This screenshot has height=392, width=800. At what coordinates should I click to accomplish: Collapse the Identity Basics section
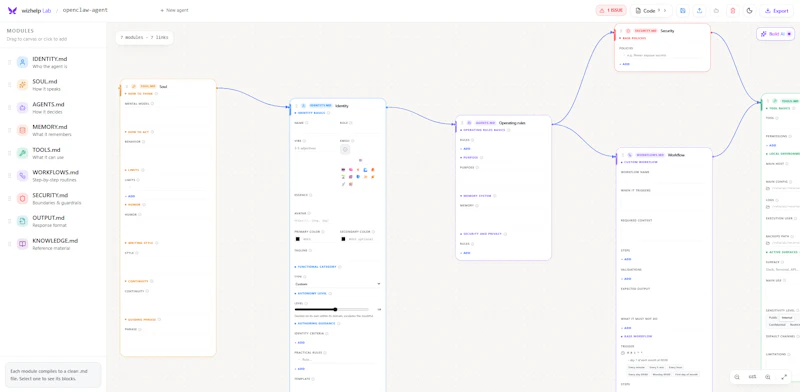click(311, 113)
